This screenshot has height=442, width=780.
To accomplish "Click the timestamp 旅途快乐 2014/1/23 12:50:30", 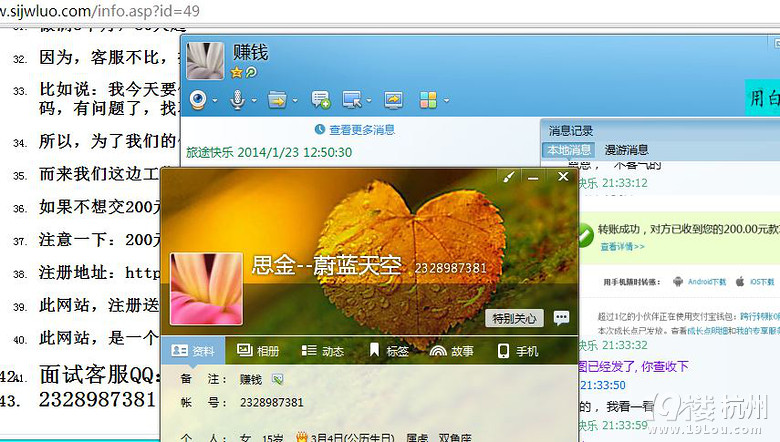I will pyautogui.click(x=269, y=152).
